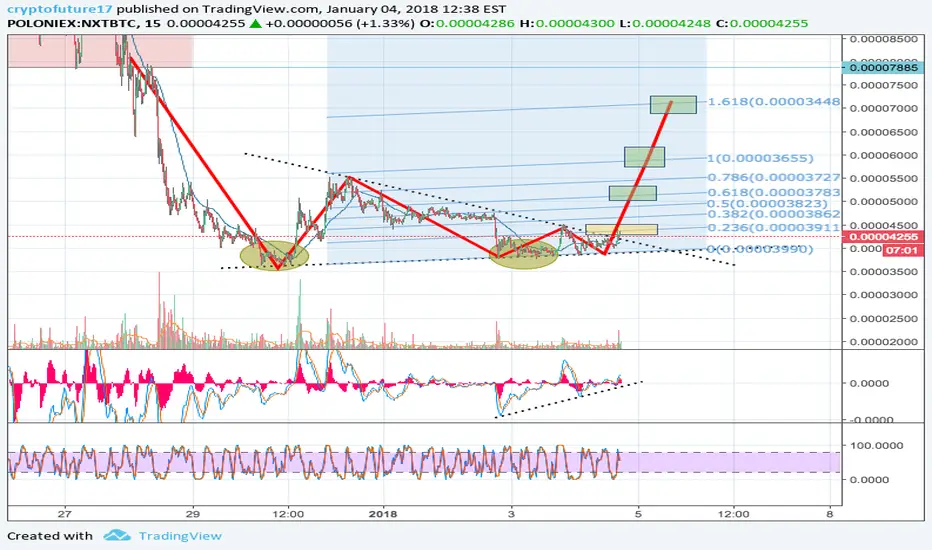This screenshot has height=550, width=932.
Task: Select the 0.236(0.00003911) Fibonacci label
Action: click(774, 228)
